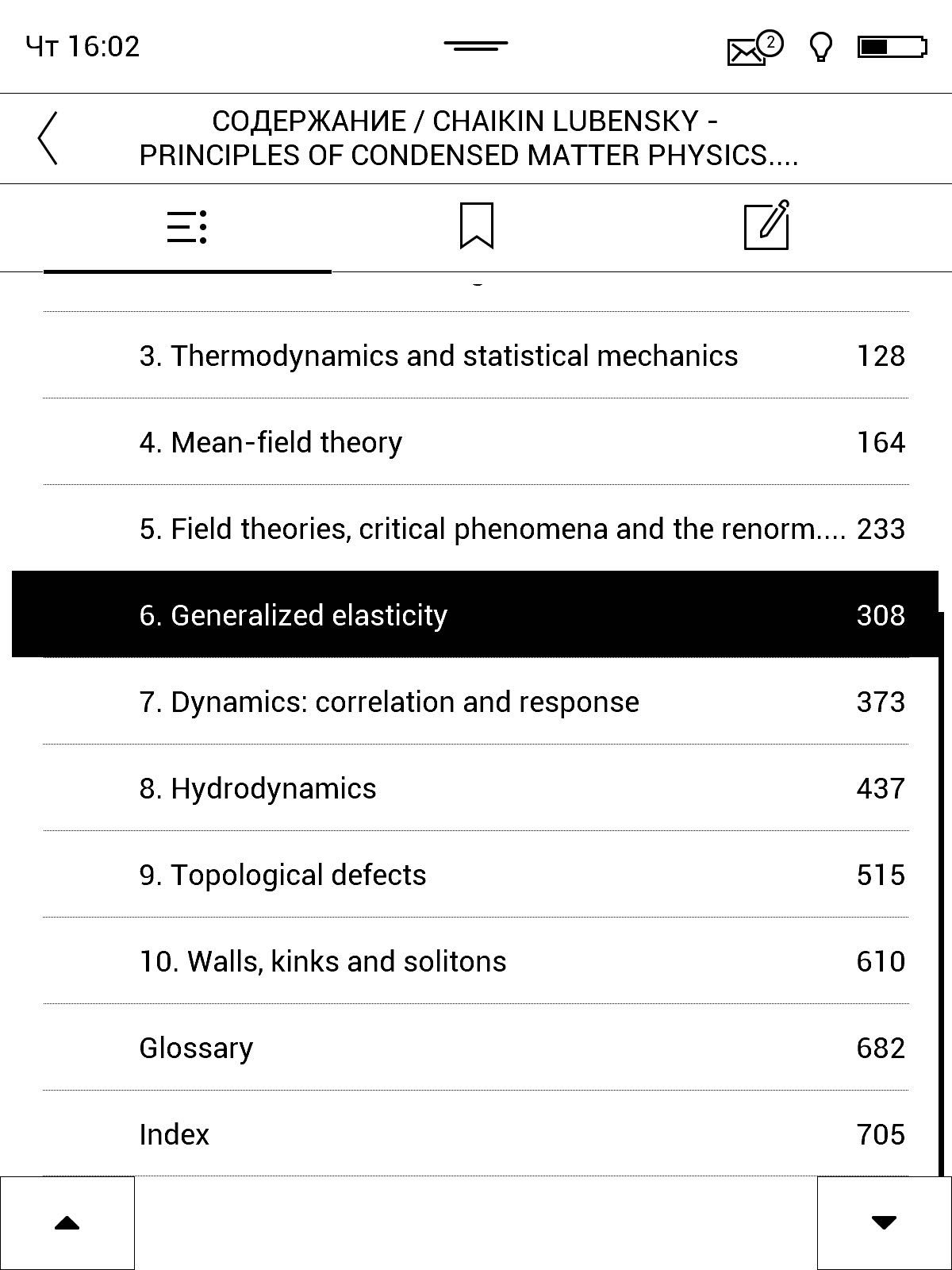The height and width of the screenshot is (1270, 952).
Task: Open chapter 8 Hydrodynamics
Action: coord(476,788)
